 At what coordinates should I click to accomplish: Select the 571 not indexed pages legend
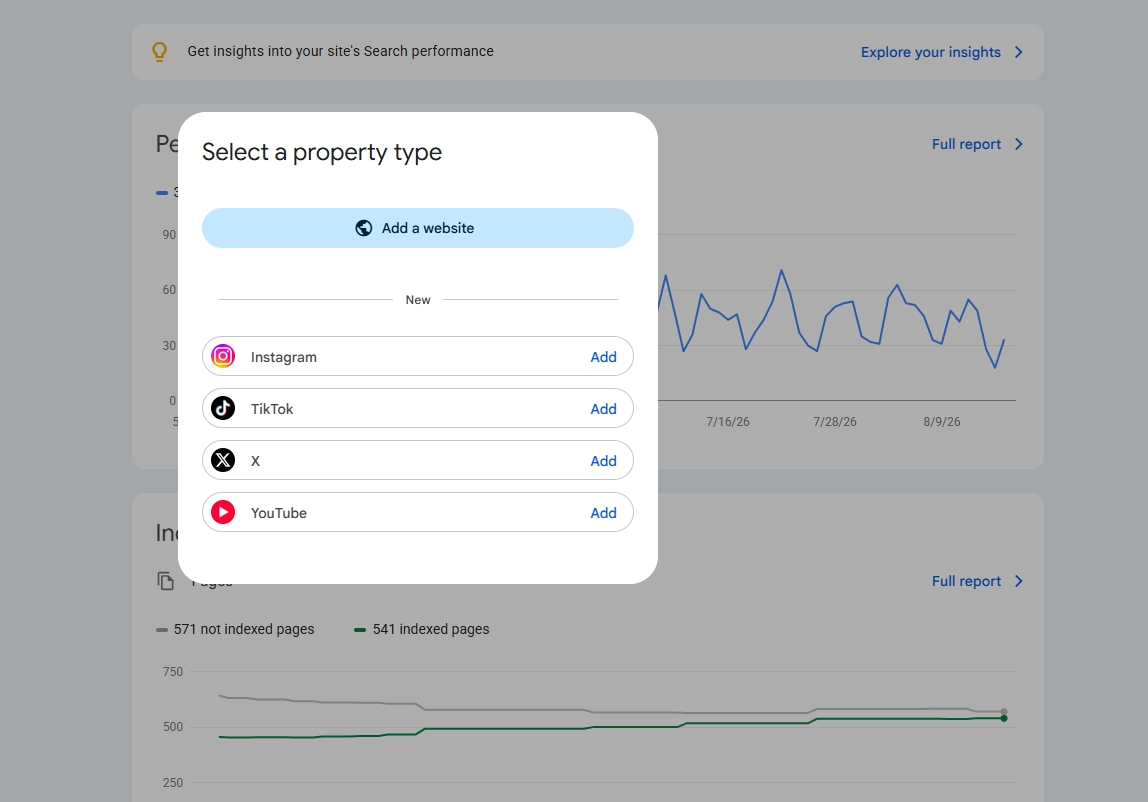coord(235,629)
